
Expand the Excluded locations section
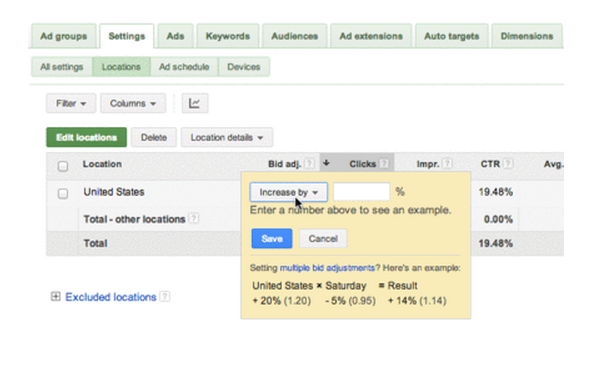click(x=56, y=296)
